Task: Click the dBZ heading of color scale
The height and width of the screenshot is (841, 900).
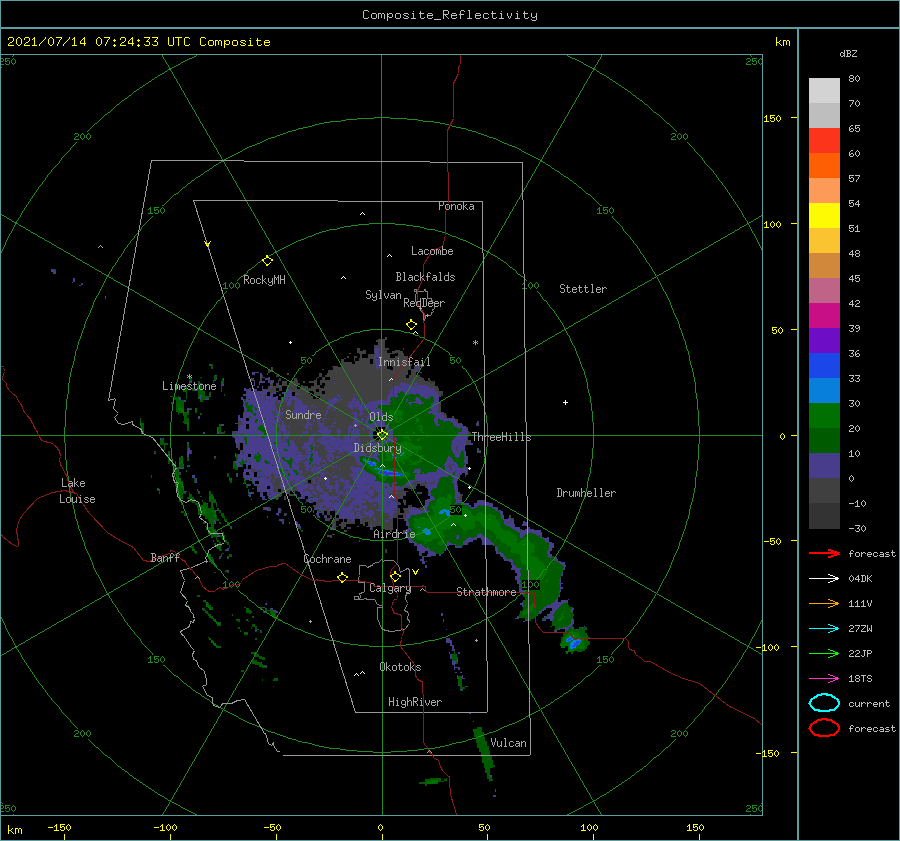Action: click(x=848, y=53)
